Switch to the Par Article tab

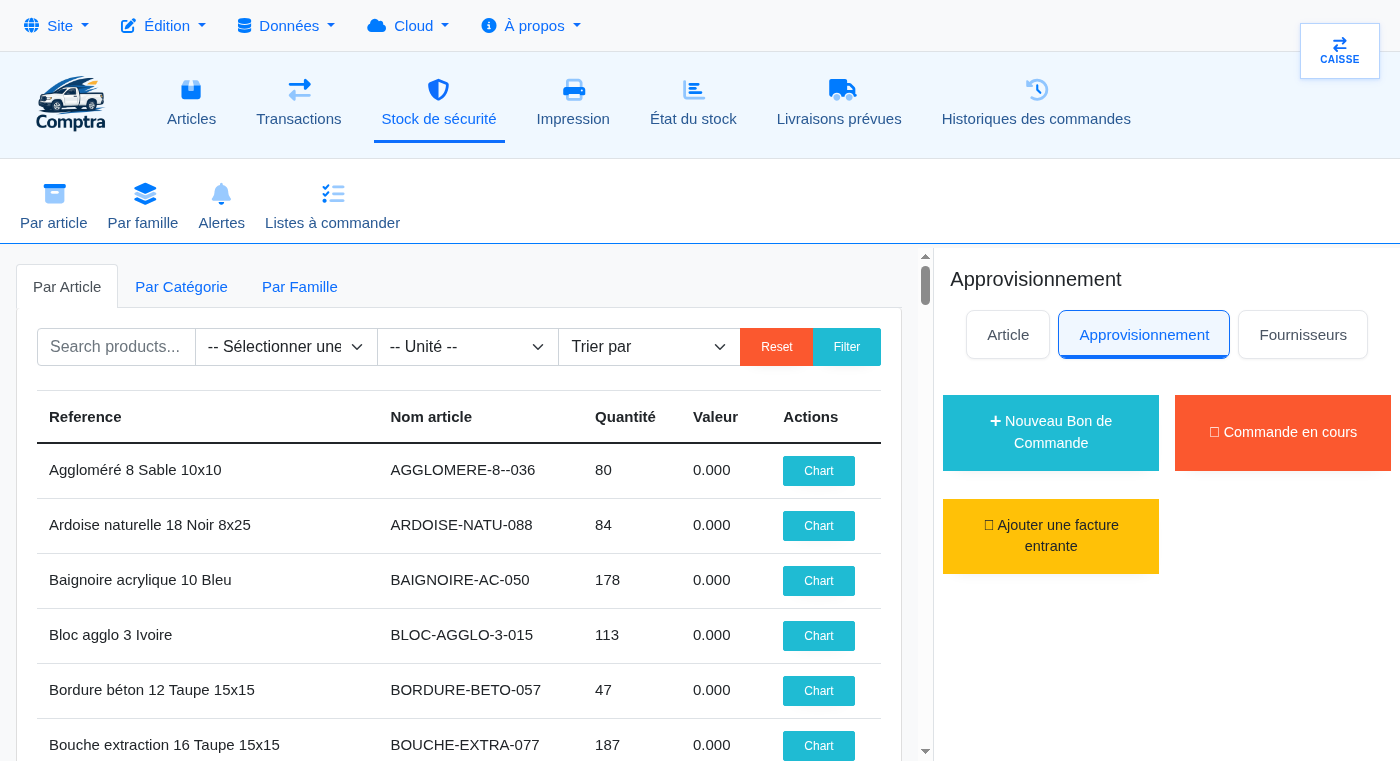tap(67, 286)
